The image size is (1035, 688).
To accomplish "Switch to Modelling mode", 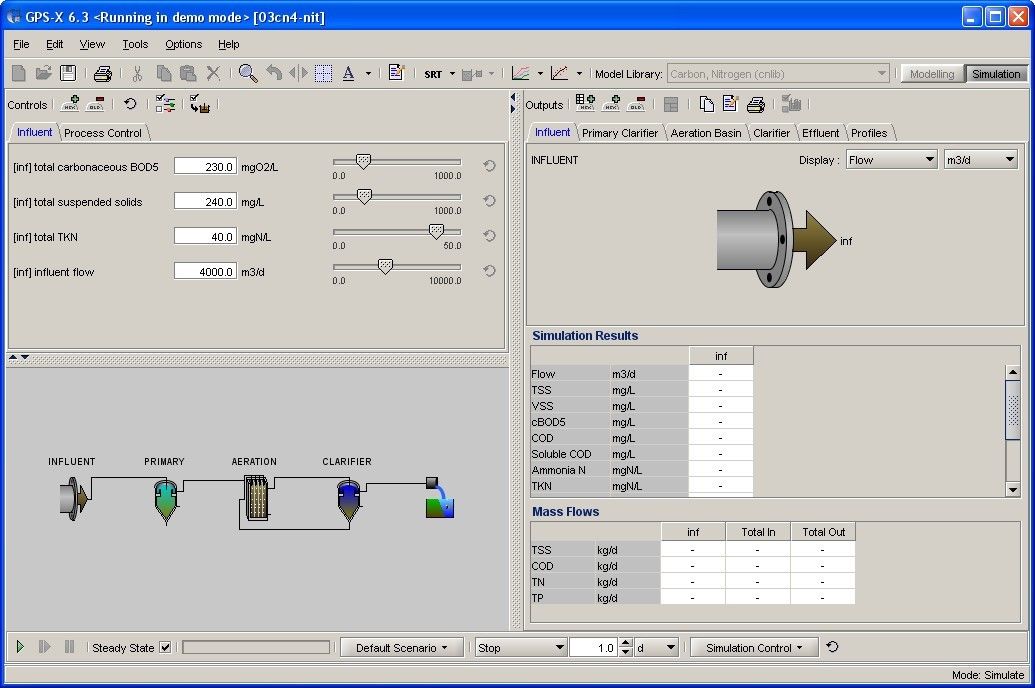I will pos(931,74).
